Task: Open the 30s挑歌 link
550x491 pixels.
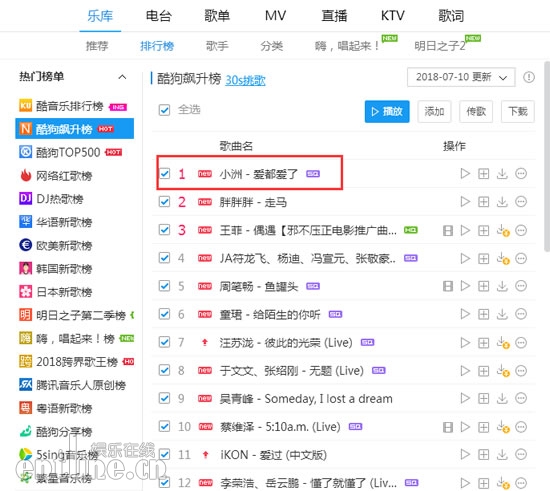Action: [x=245, y=80]
